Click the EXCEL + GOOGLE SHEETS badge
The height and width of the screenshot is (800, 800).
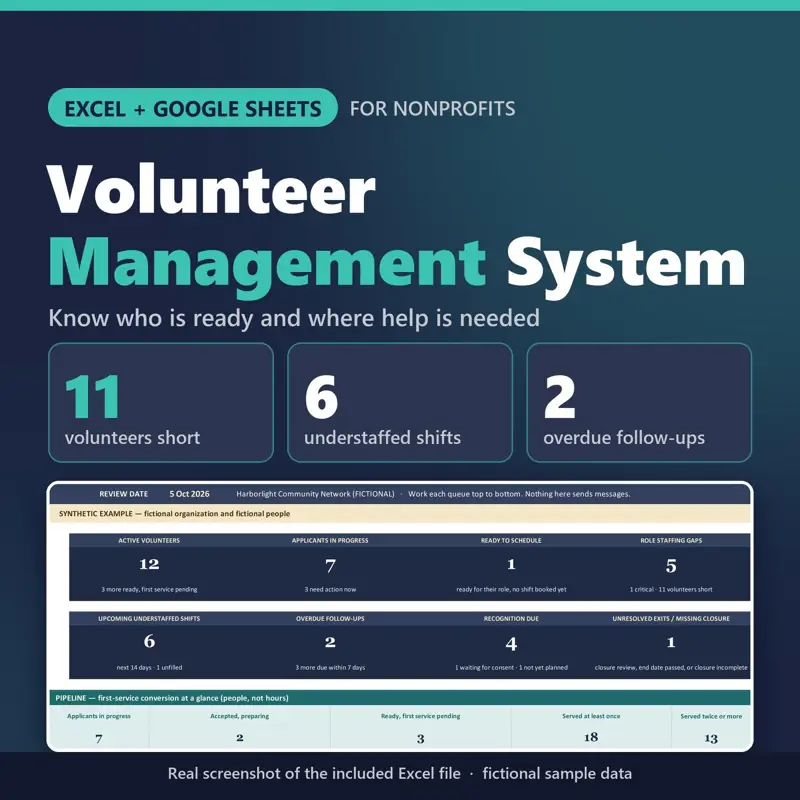(193, 108)
